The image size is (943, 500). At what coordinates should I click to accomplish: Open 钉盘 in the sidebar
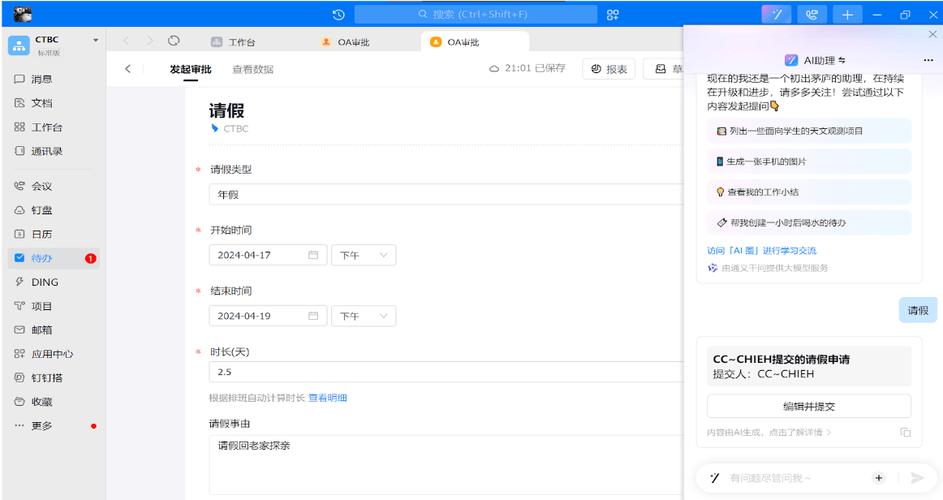tap(54, 210)
